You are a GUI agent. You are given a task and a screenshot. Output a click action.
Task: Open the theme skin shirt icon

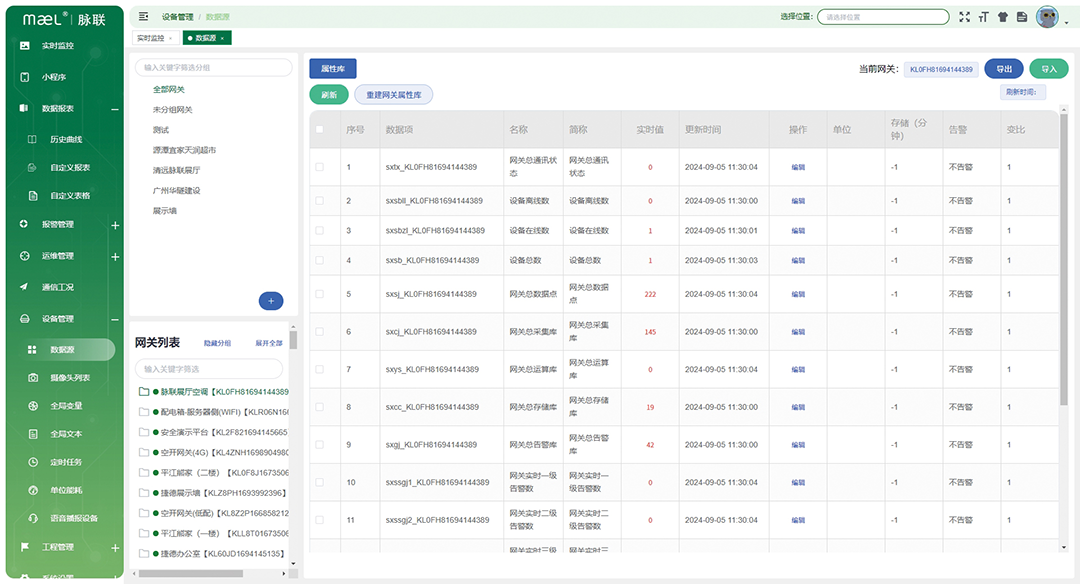[1003, 17]
